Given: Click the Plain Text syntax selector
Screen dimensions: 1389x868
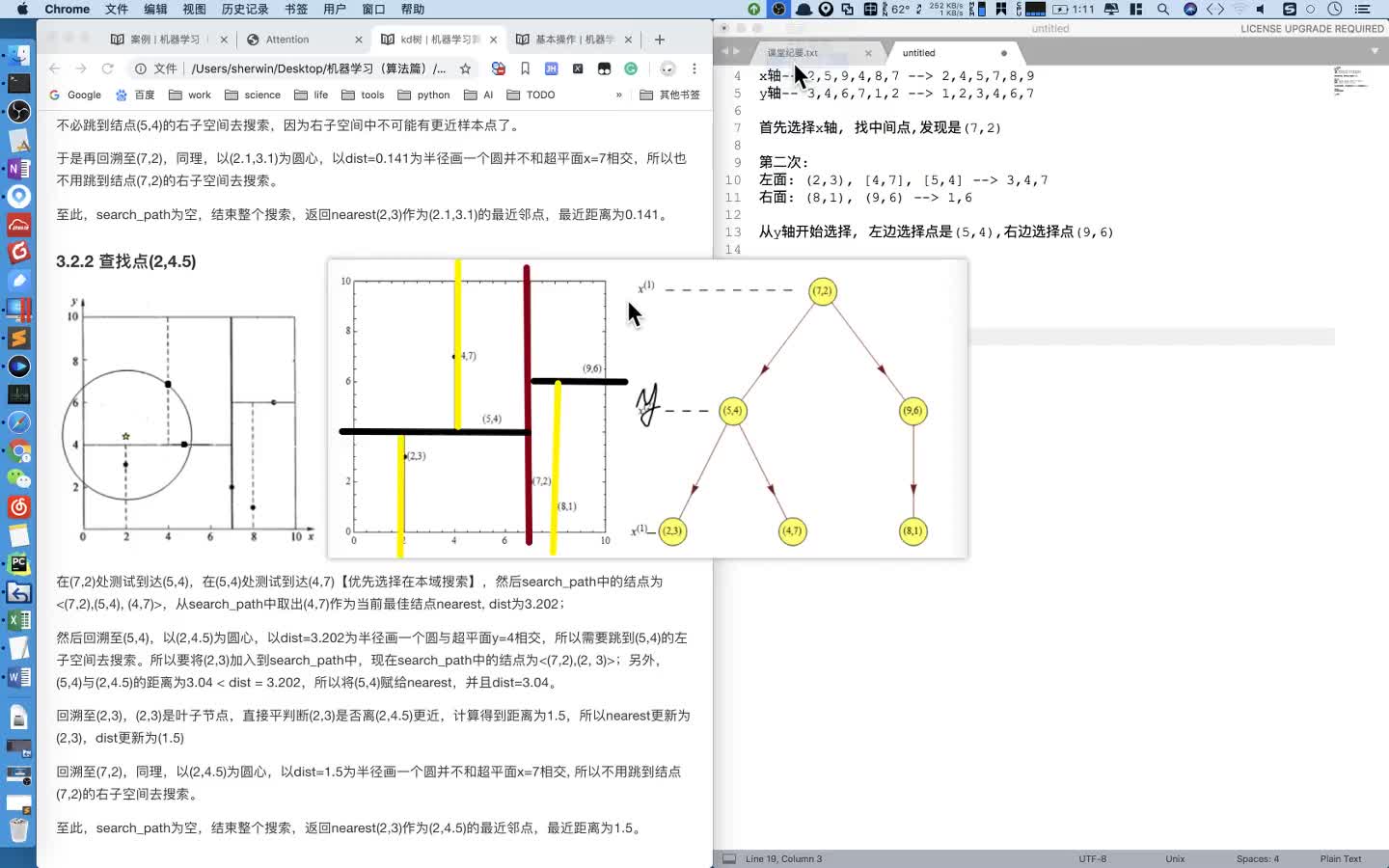Looking at the screenshot, I should [1341, 858].
